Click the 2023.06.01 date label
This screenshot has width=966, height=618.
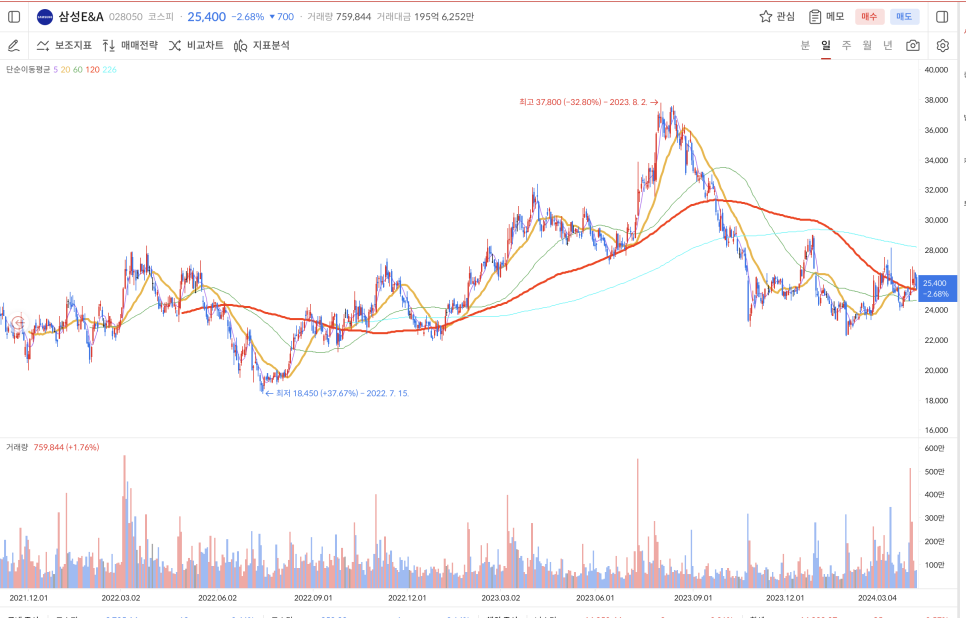click(x=595, y=598)
